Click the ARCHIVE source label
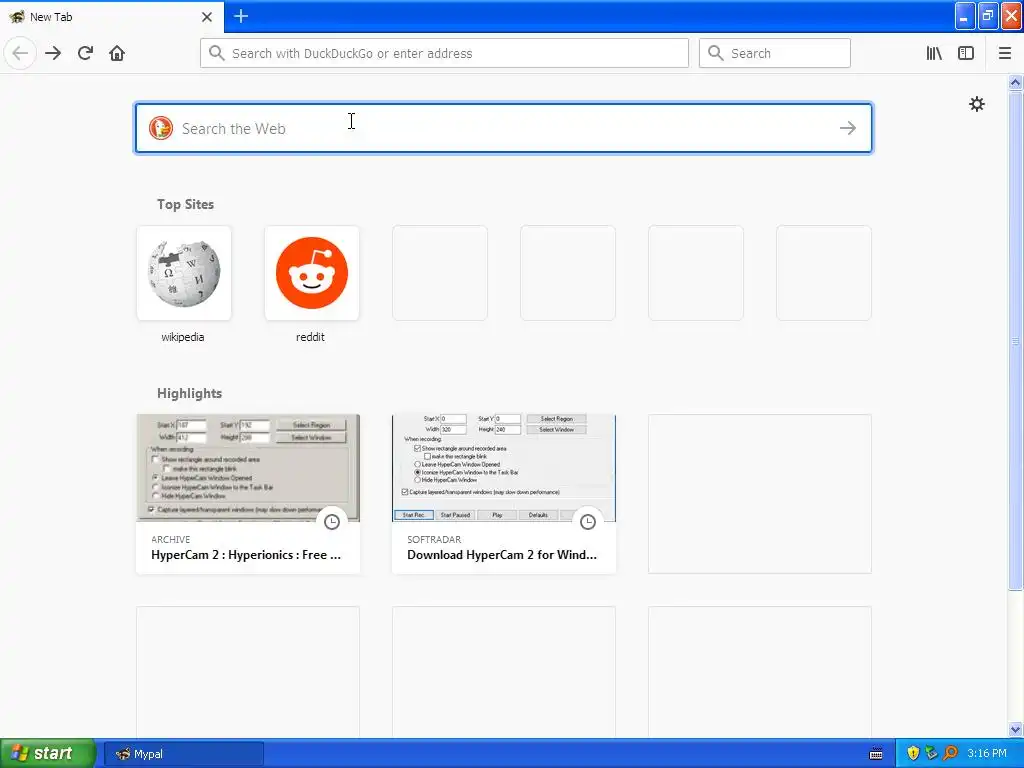1024x768 pixels. point(170,539)
